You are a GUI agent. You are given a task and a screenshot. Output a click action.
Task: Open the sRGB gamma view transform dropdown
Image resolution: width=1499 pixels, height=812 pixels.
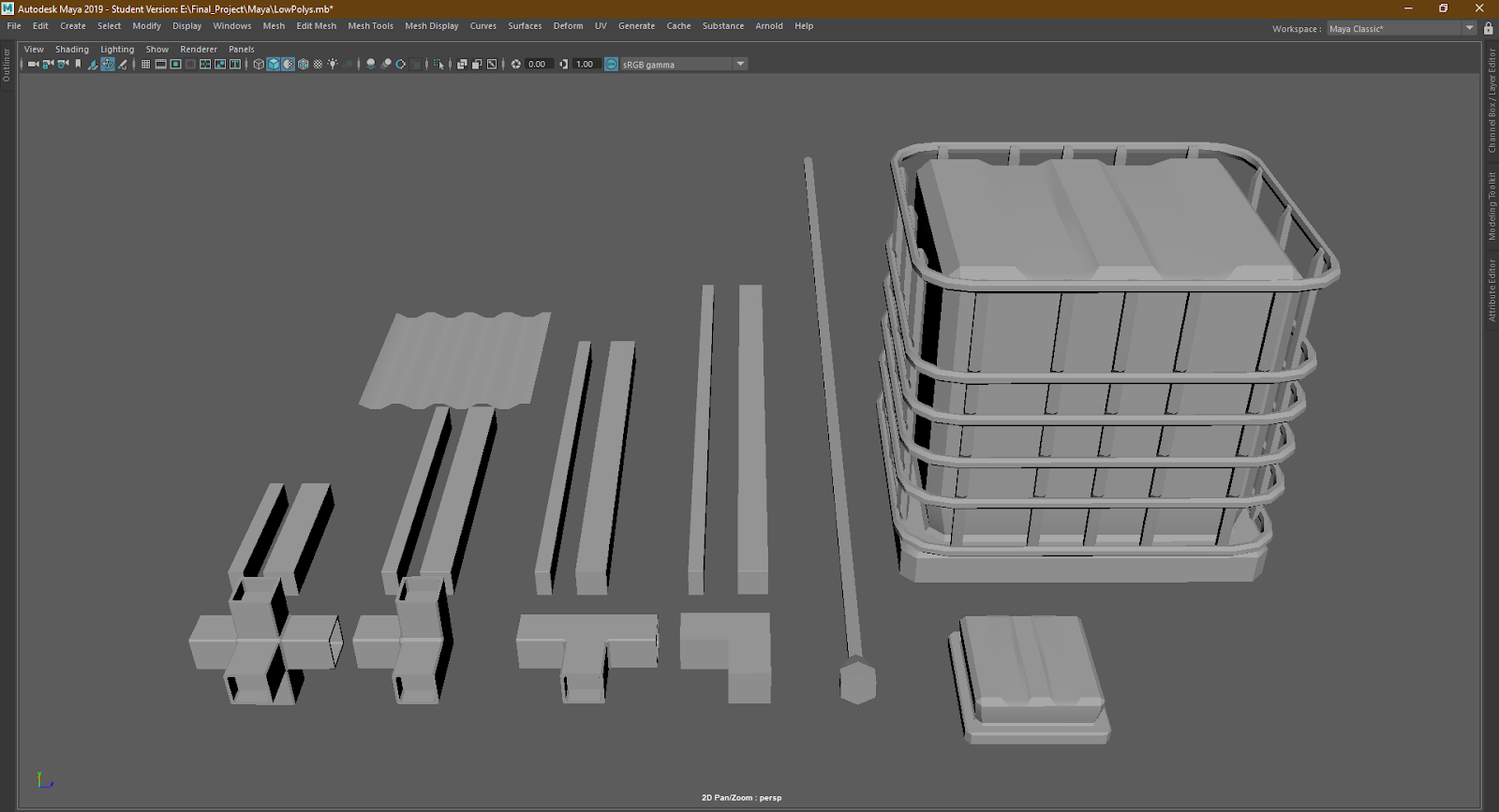tap(740, 65)
